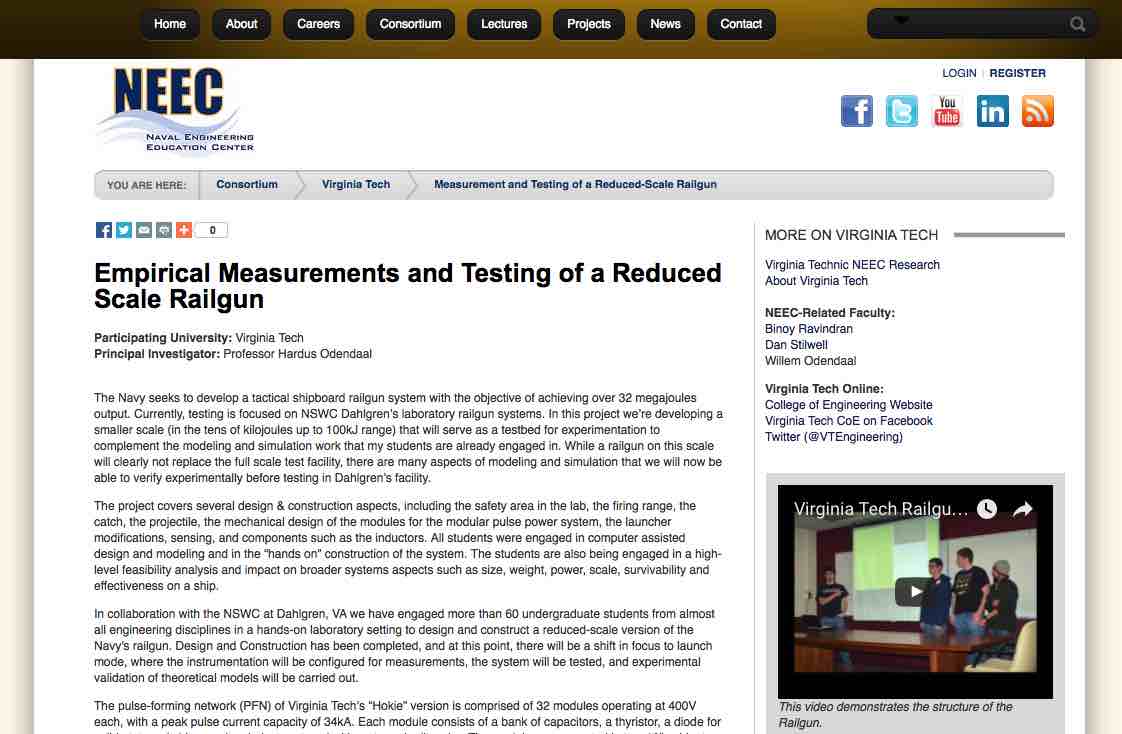Open the Projects menu item
The height and width of the screenshot is (734, 1122).
(x=588, y=24)
